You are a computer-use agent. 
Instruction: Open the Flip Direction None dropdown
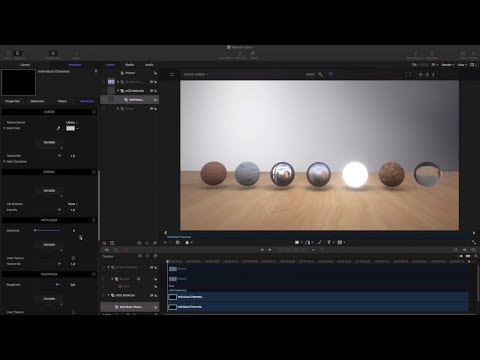point(72,204)
